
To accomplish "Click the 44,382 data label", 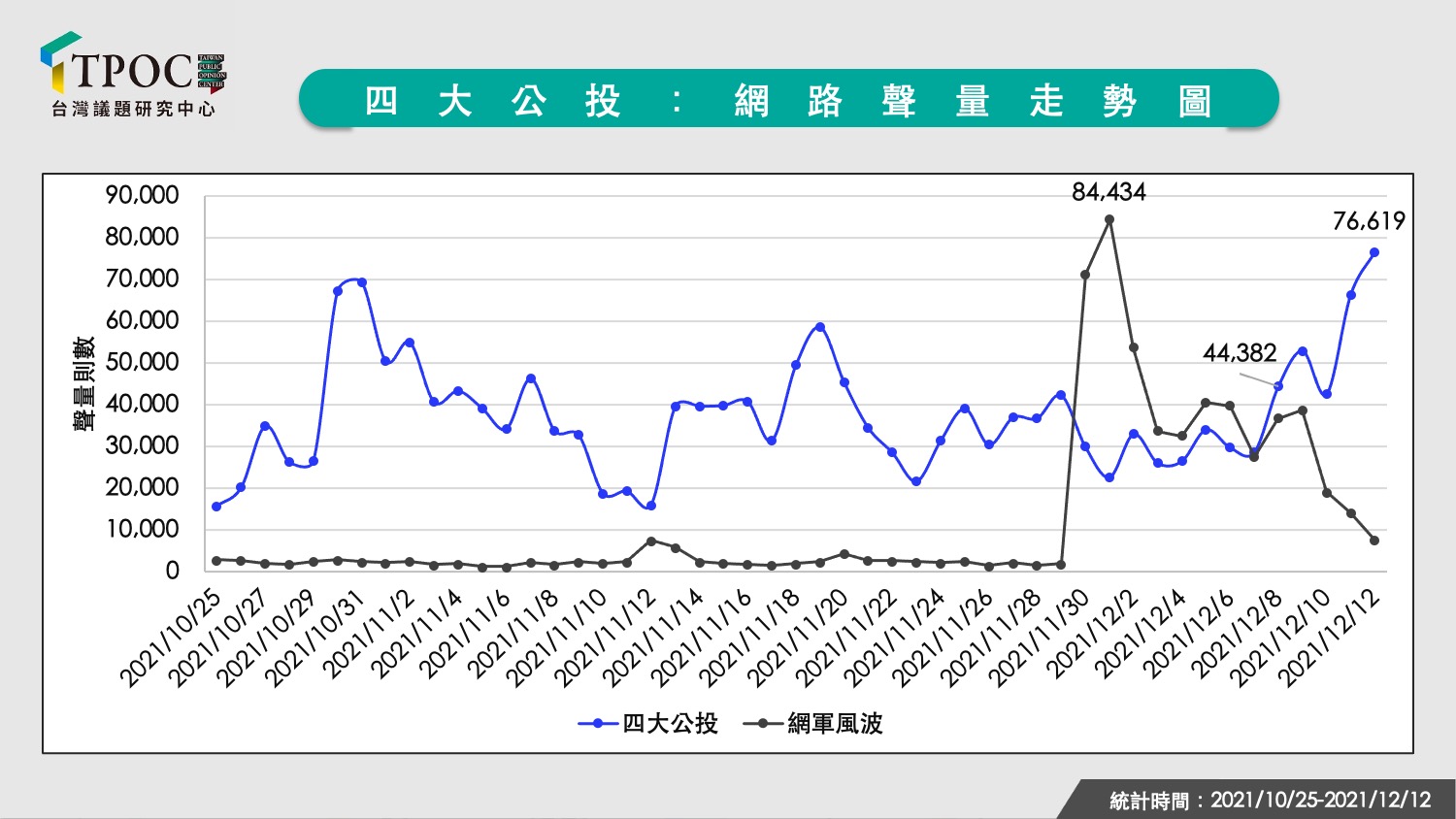I will [1240, 353].
